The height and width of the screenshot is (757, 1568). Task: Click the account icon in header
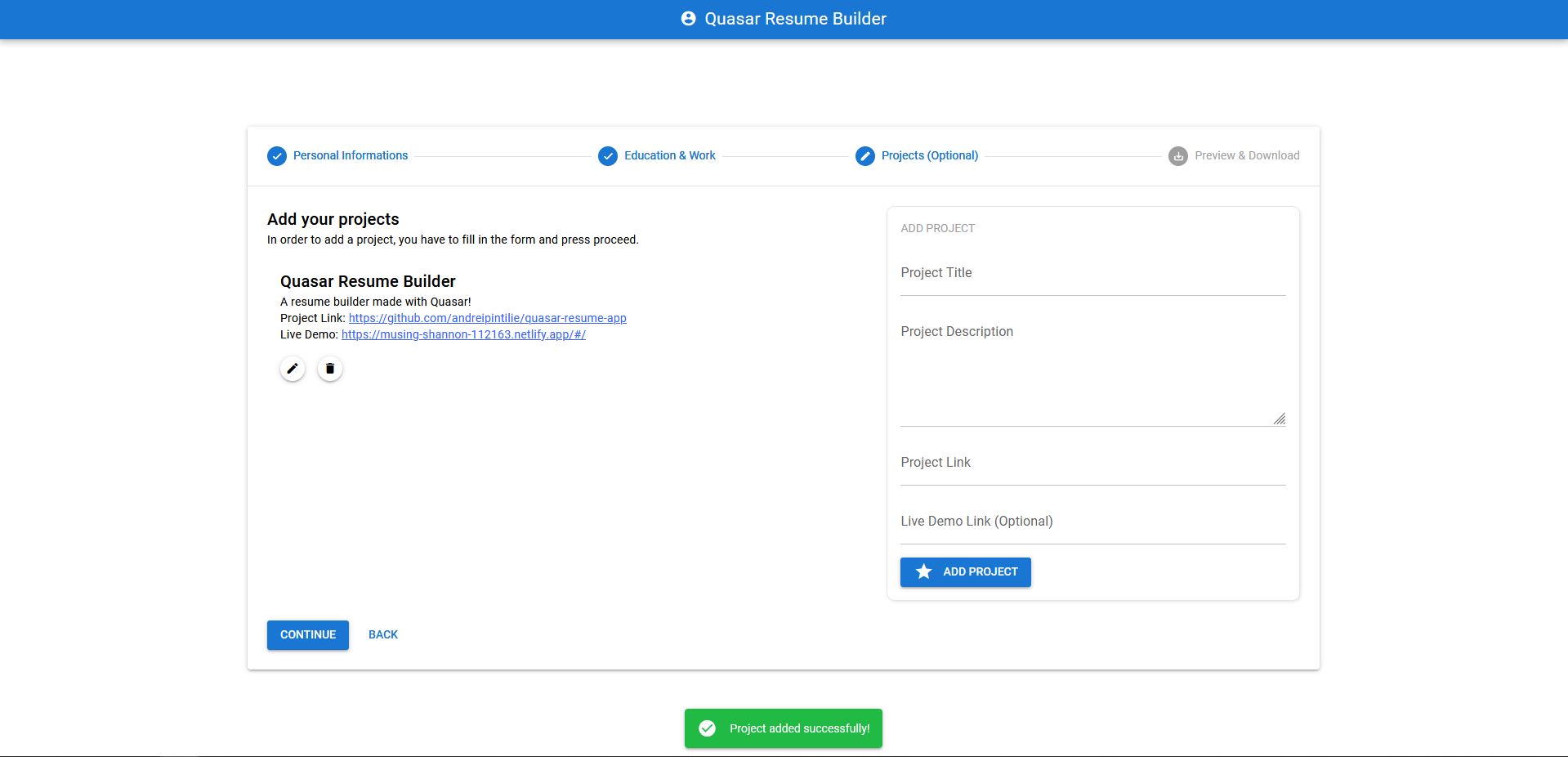coord(688,19)
